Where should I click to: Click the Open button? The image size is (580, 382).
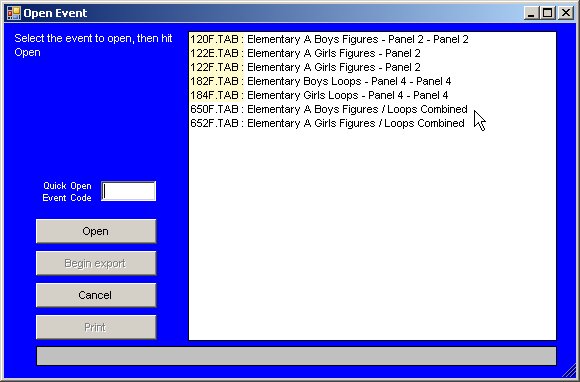[96, 231]
